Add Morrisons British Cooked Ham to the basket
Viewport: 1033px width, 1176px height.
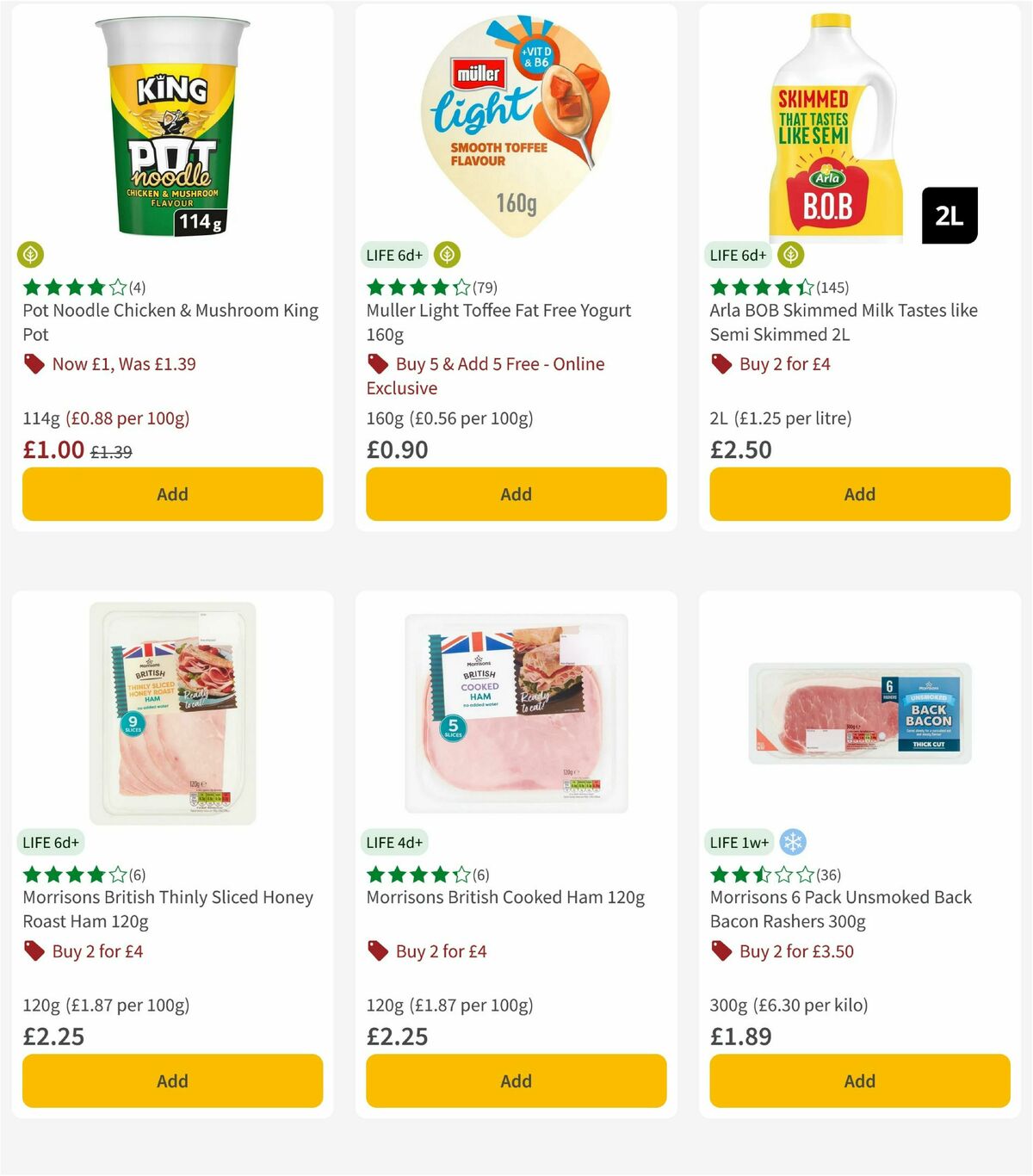515,1080
